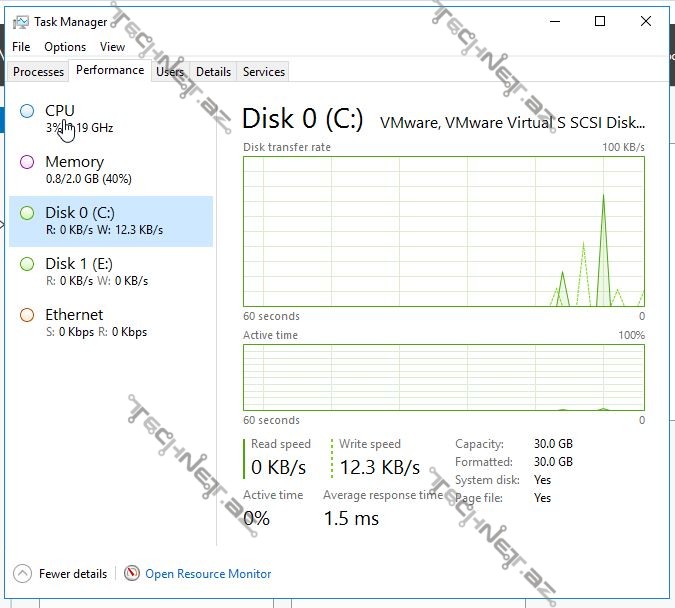
Task: Switch to the Users tab
Action: click(x=170, y=72)
